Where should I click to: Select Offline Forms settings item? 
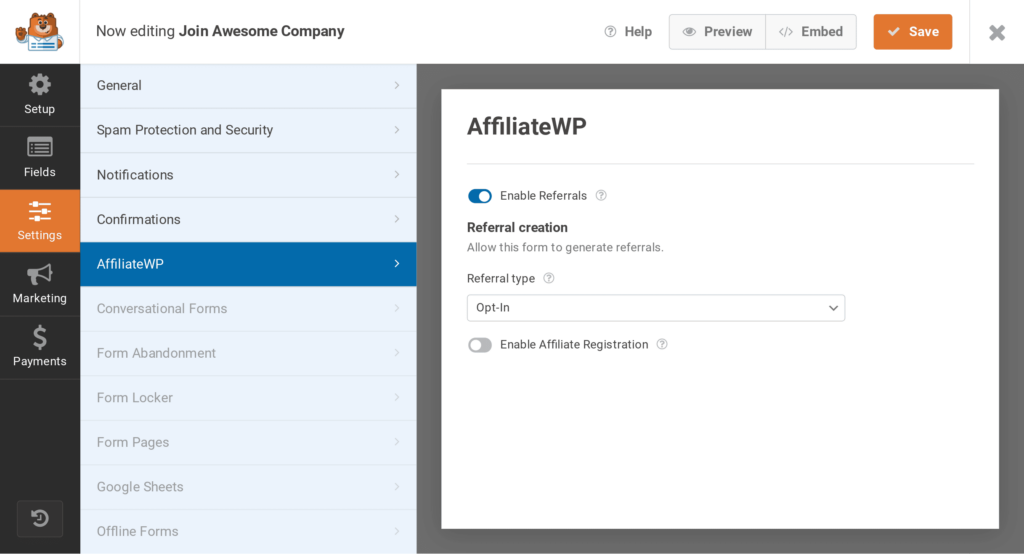click(x=248, y=531)
